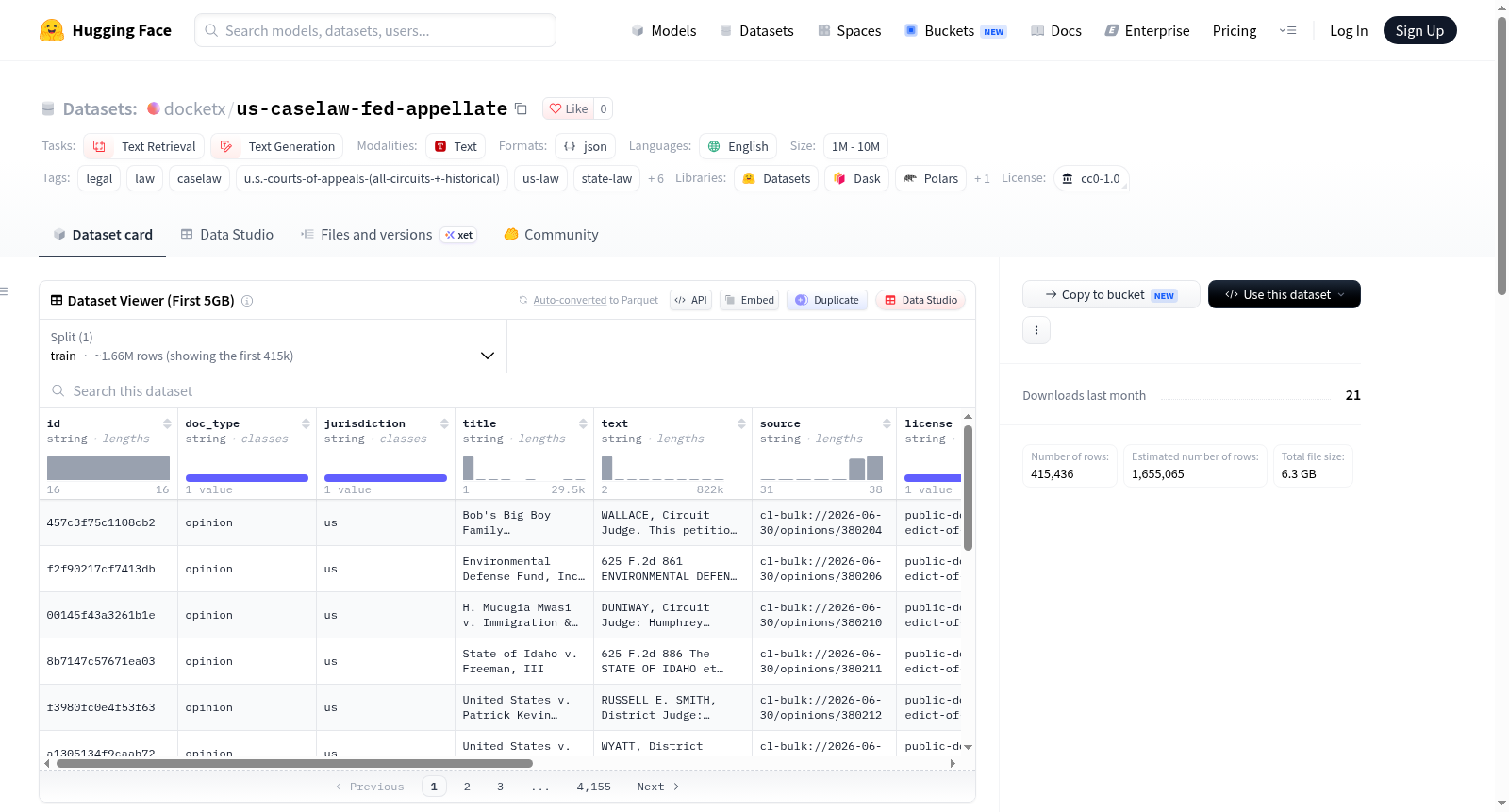
Task: Click the 1M - 10M size tag
Action: (x=855, y=146)
